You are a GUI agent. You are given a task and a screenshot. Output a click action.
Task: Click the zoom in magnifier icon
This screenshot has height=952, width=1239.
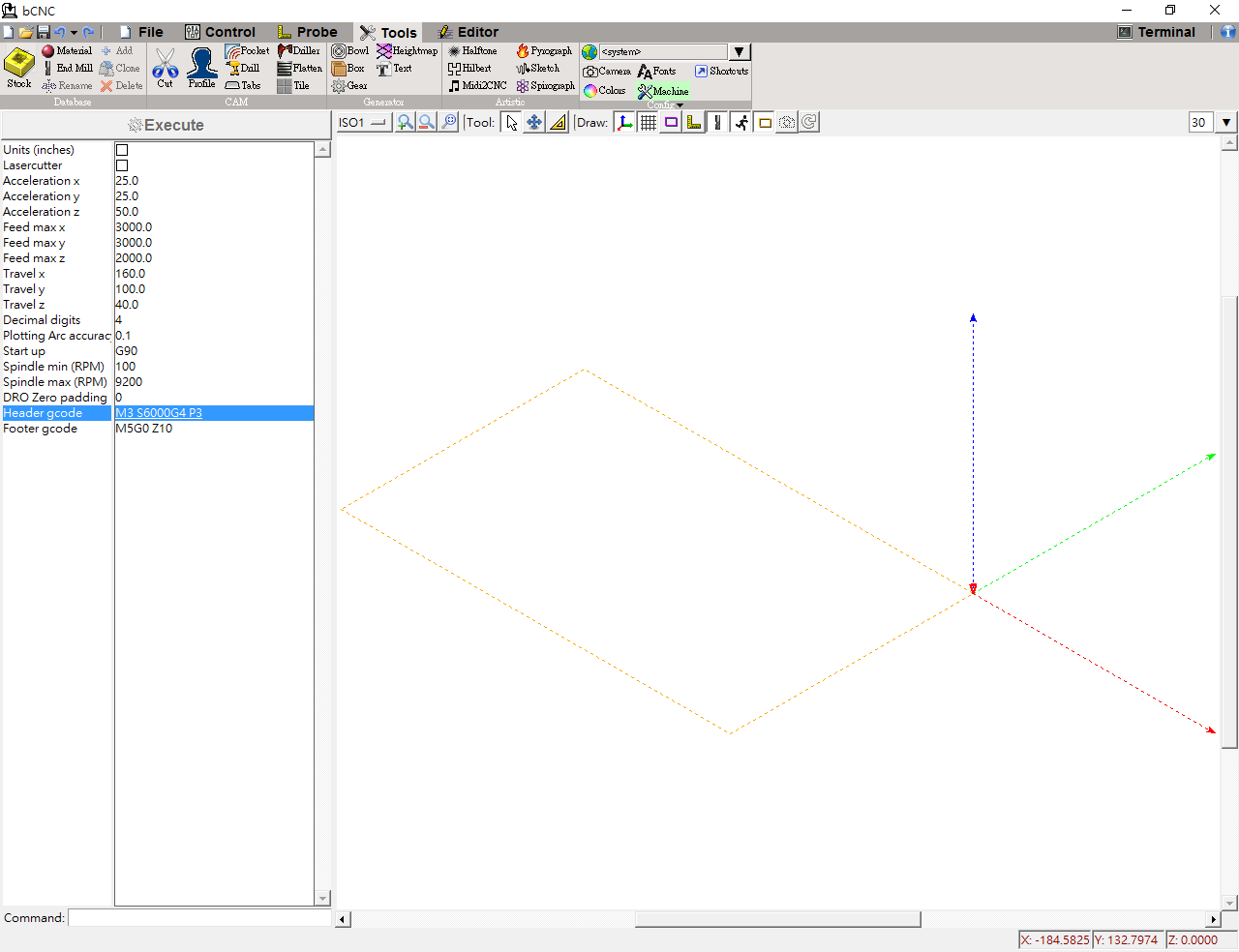[405, 122]
